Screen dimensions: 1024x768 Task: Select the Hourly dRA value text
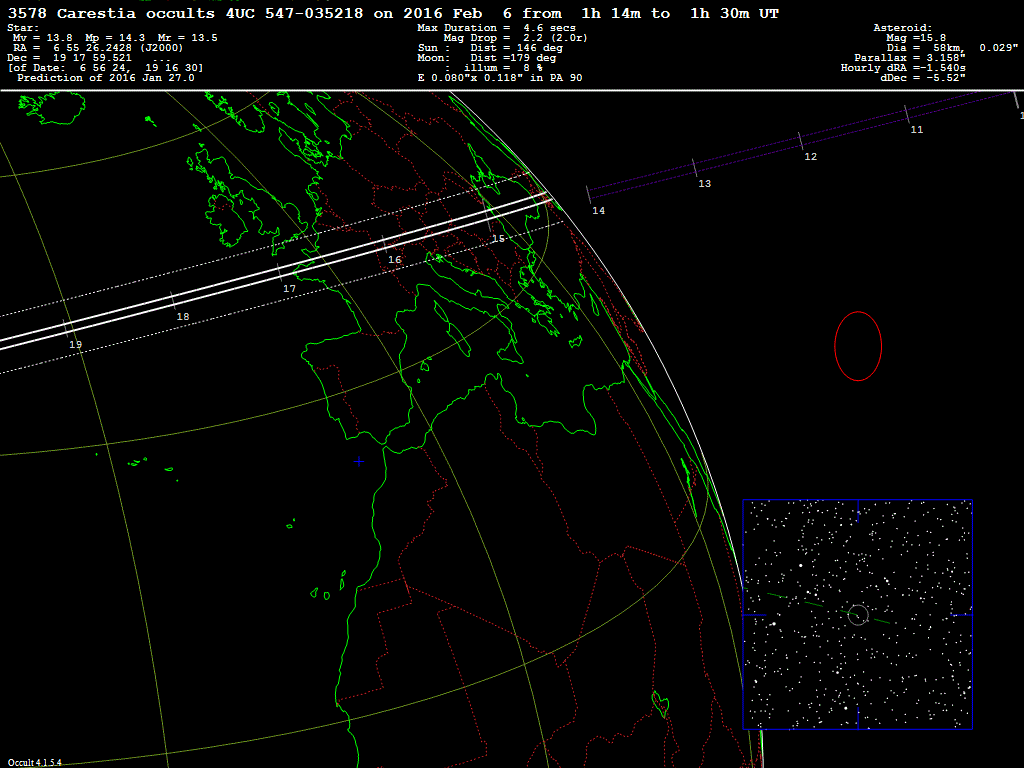(x=903, y=68)
